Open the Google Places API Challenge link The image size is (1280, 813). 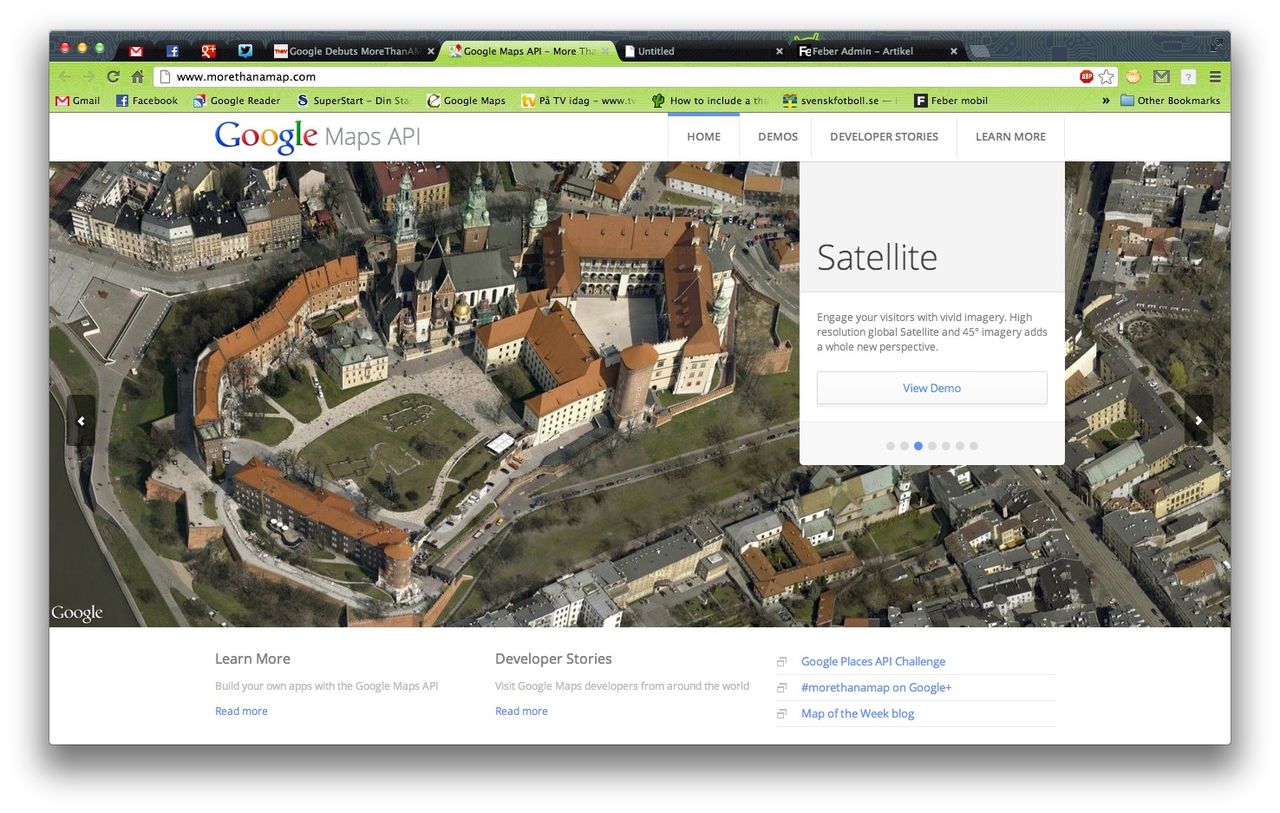pyautogui.click(x=873, y=661)
